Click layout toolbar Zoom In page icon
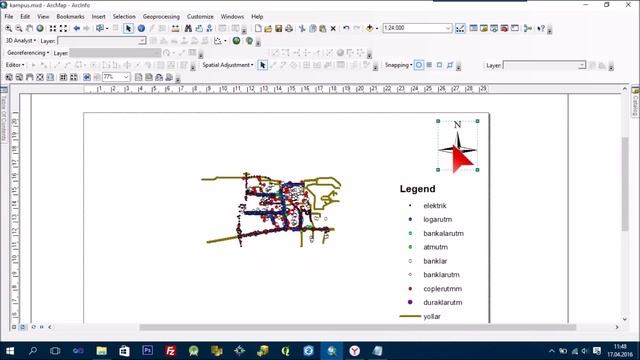The width and height of the screenshot is (640, 360). pyautogui.click(x=9, y=77)
